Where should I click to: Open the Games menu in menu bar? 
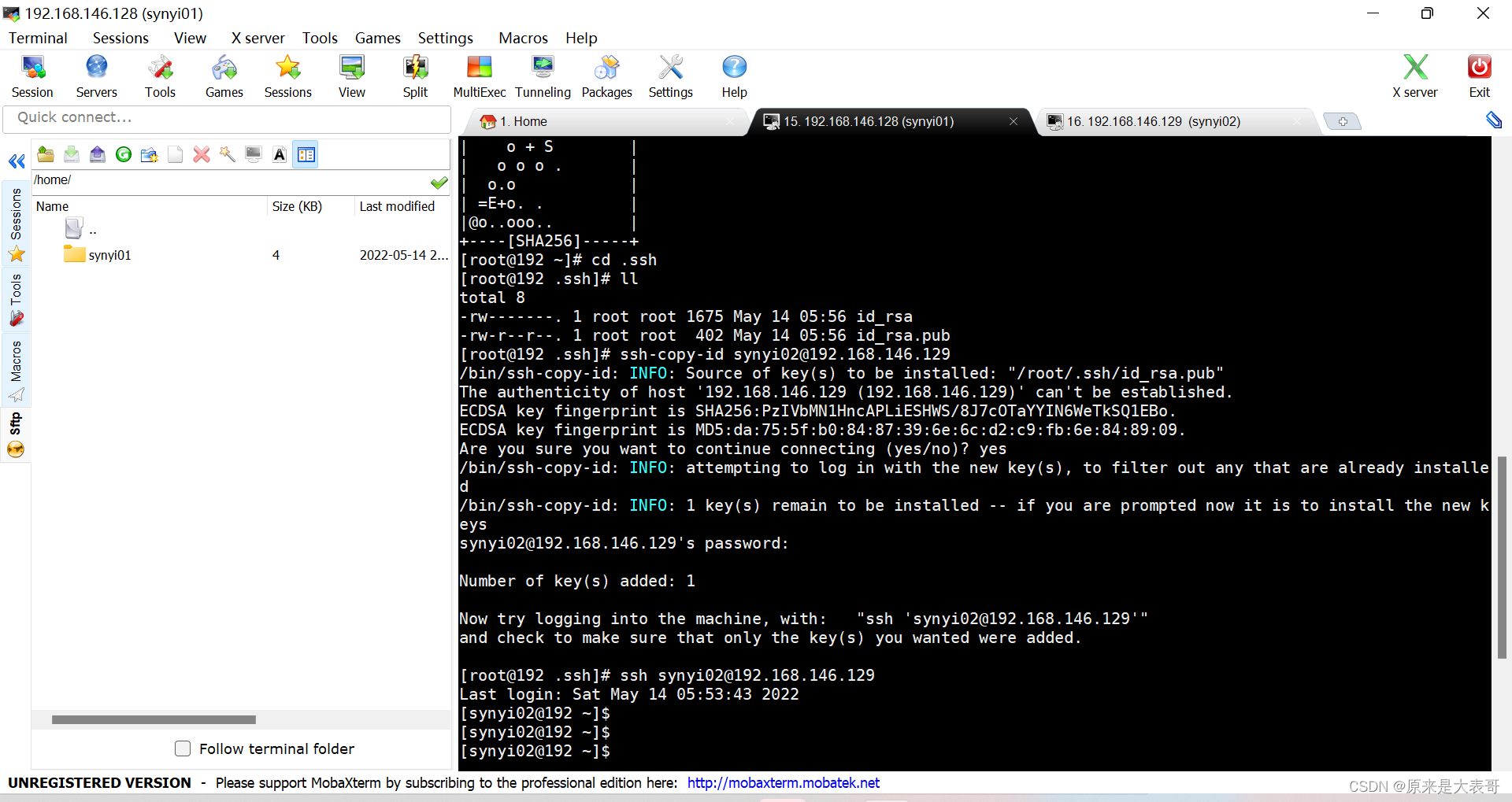pos(377,38)
